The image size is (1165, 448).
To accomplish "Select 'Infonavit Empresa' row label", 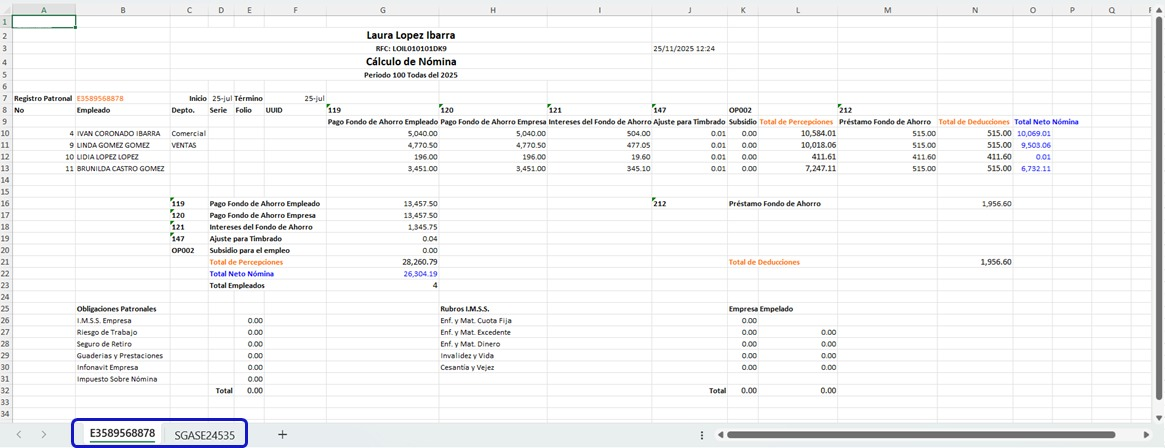I will pos(108,368).
